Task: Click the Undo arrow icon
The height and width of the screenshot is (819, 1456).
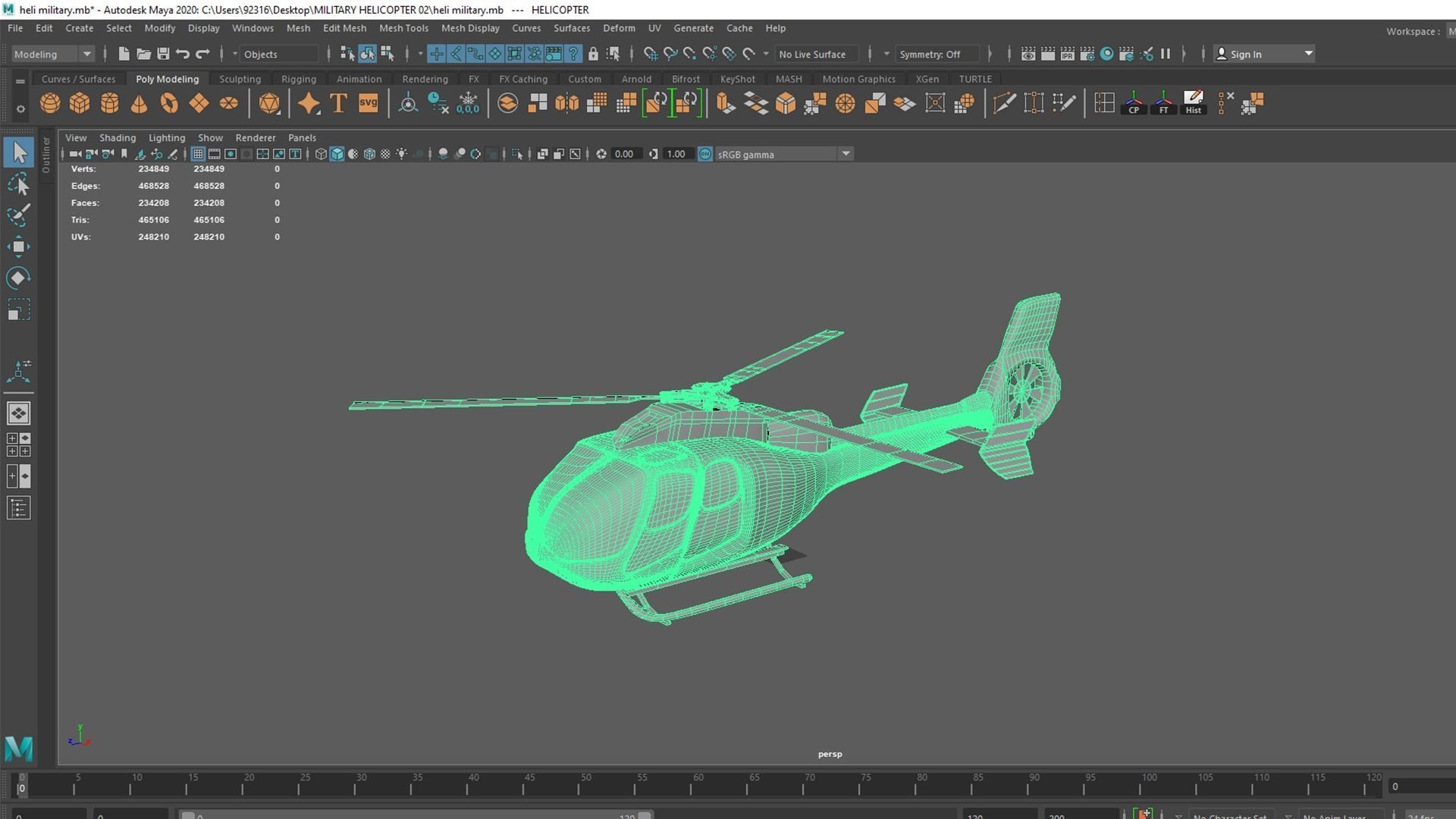Action: pos(183,54)
